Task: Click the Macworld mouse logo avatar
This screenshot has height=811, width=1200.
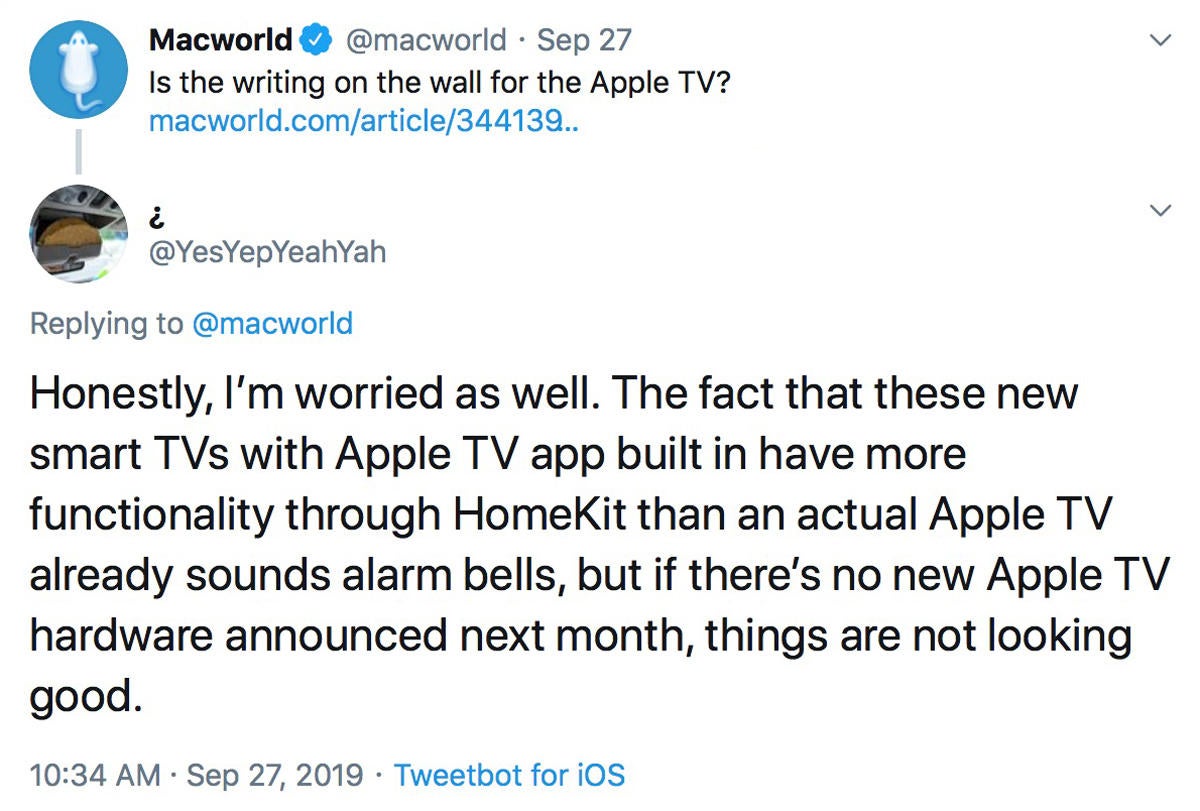Action: click(x=78, y=69)
